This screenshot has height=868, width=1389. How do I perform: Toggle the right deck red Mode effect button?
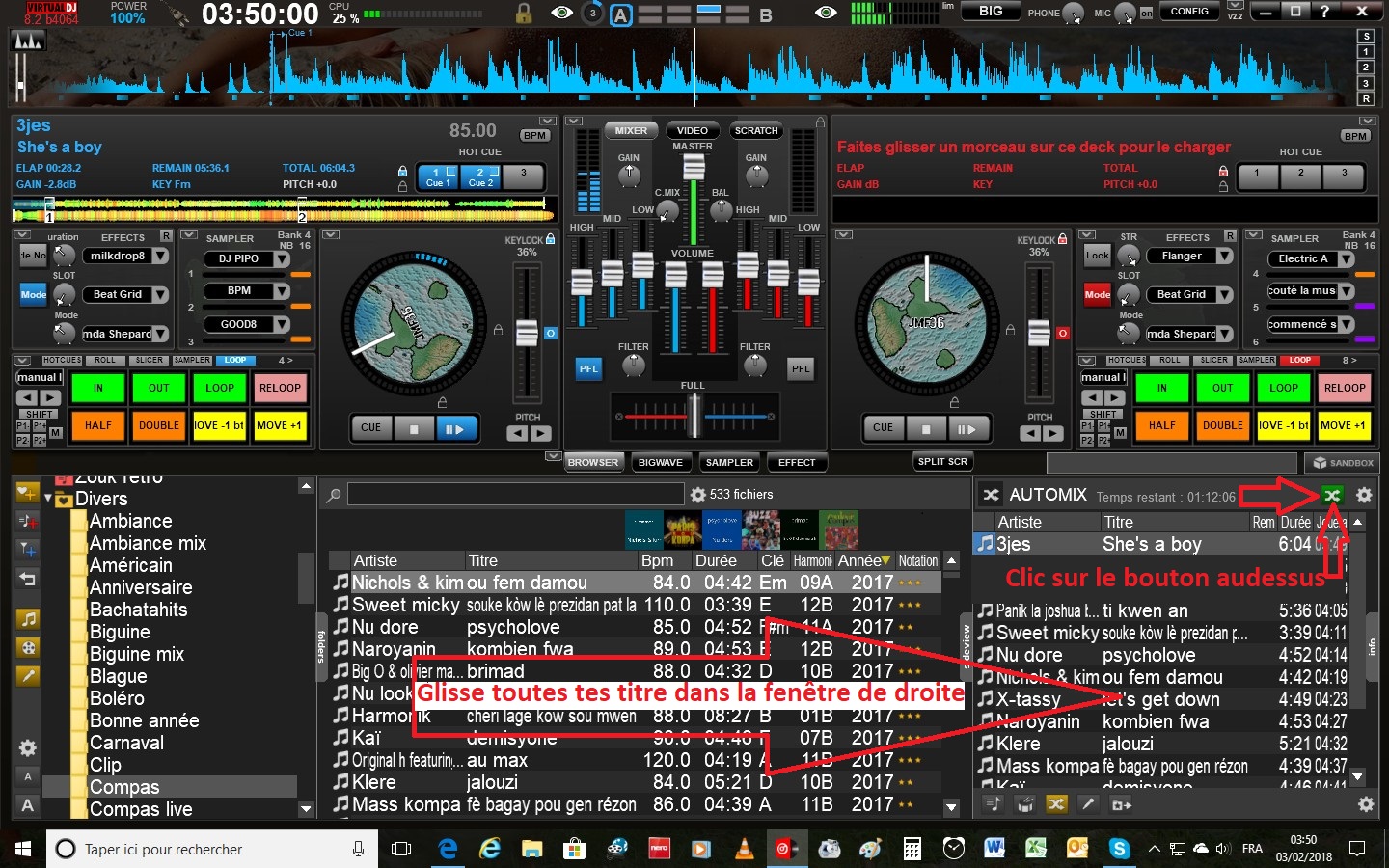(x=1098, y=295)
